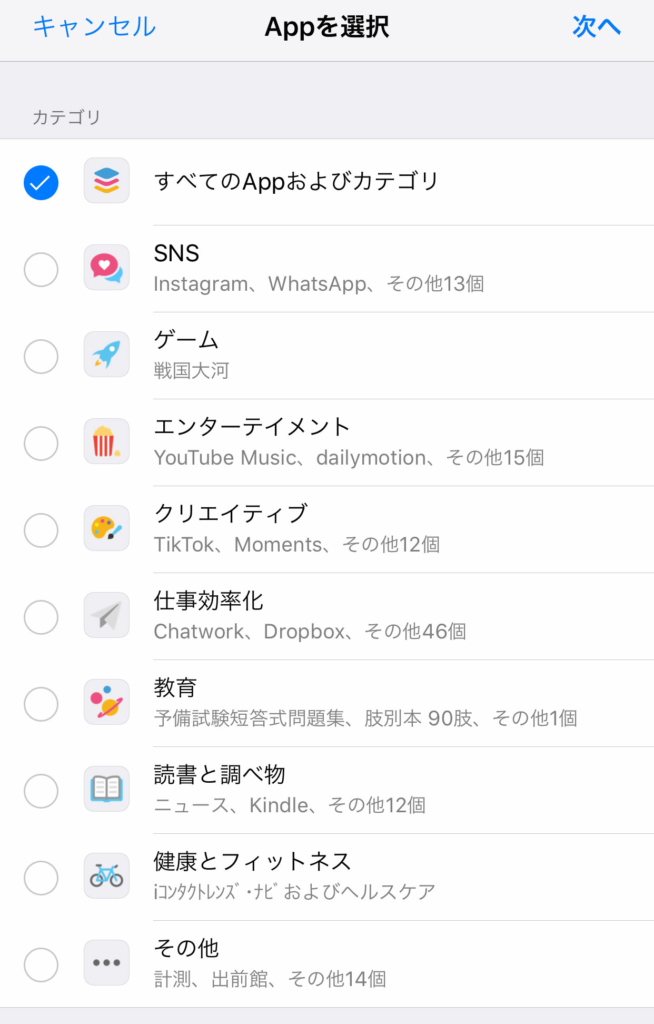The image size is (654, 1024).
Task: Tap the paint palette icon for クリエイティブ
Action: [x=106, y=529]
